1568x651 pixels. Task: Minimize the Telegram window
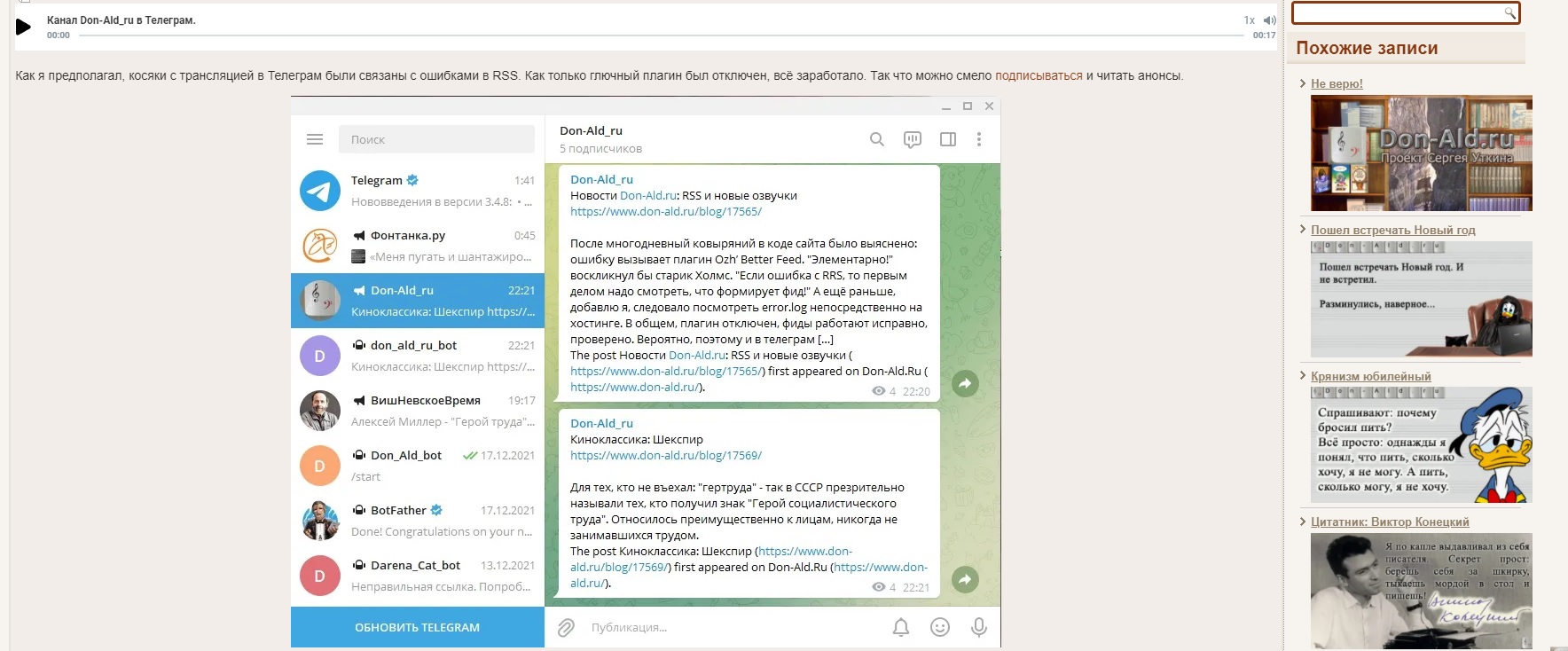click(946, 106)
